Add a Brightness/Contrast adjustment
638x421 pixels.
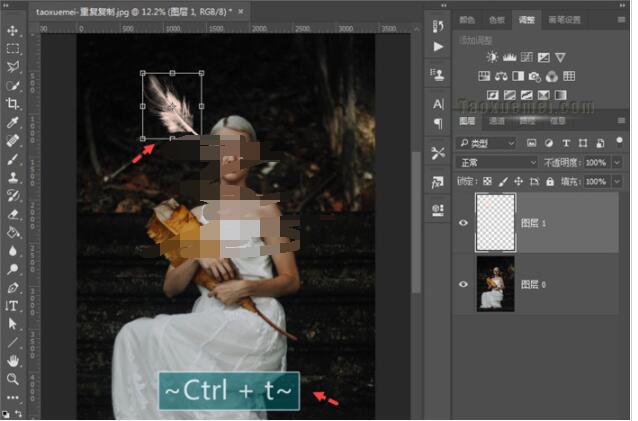(x=492, y=57)
